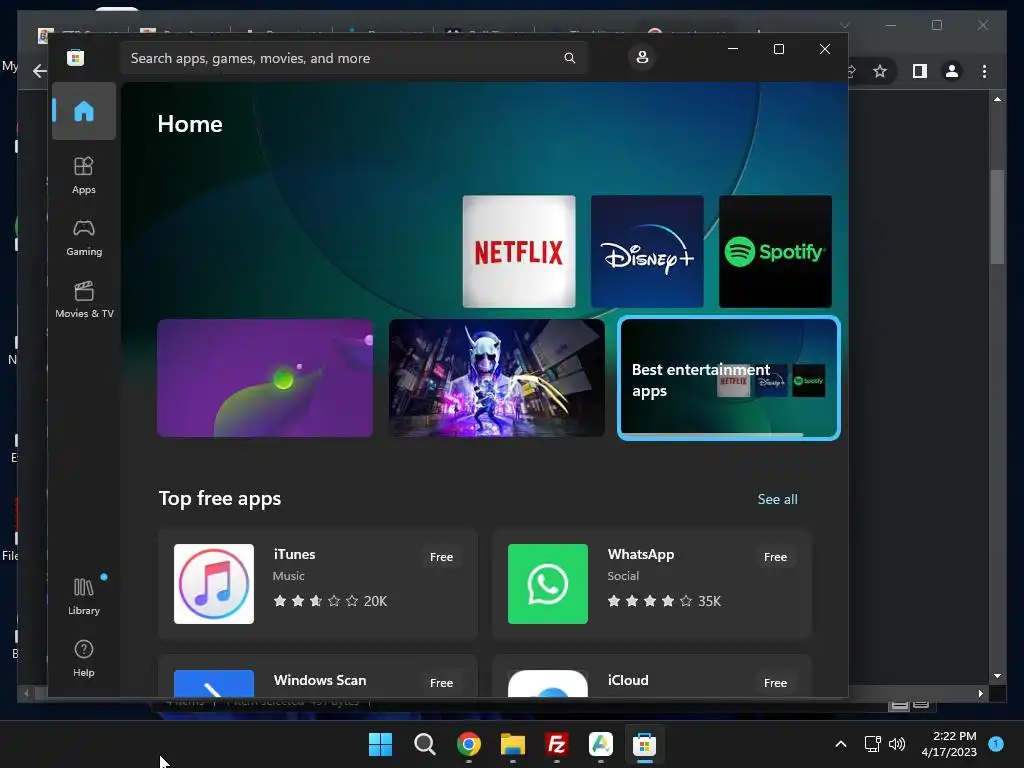Open clock showing 2:22 PM
Screen dimensions: 1024x768
[x=949, y=744]
